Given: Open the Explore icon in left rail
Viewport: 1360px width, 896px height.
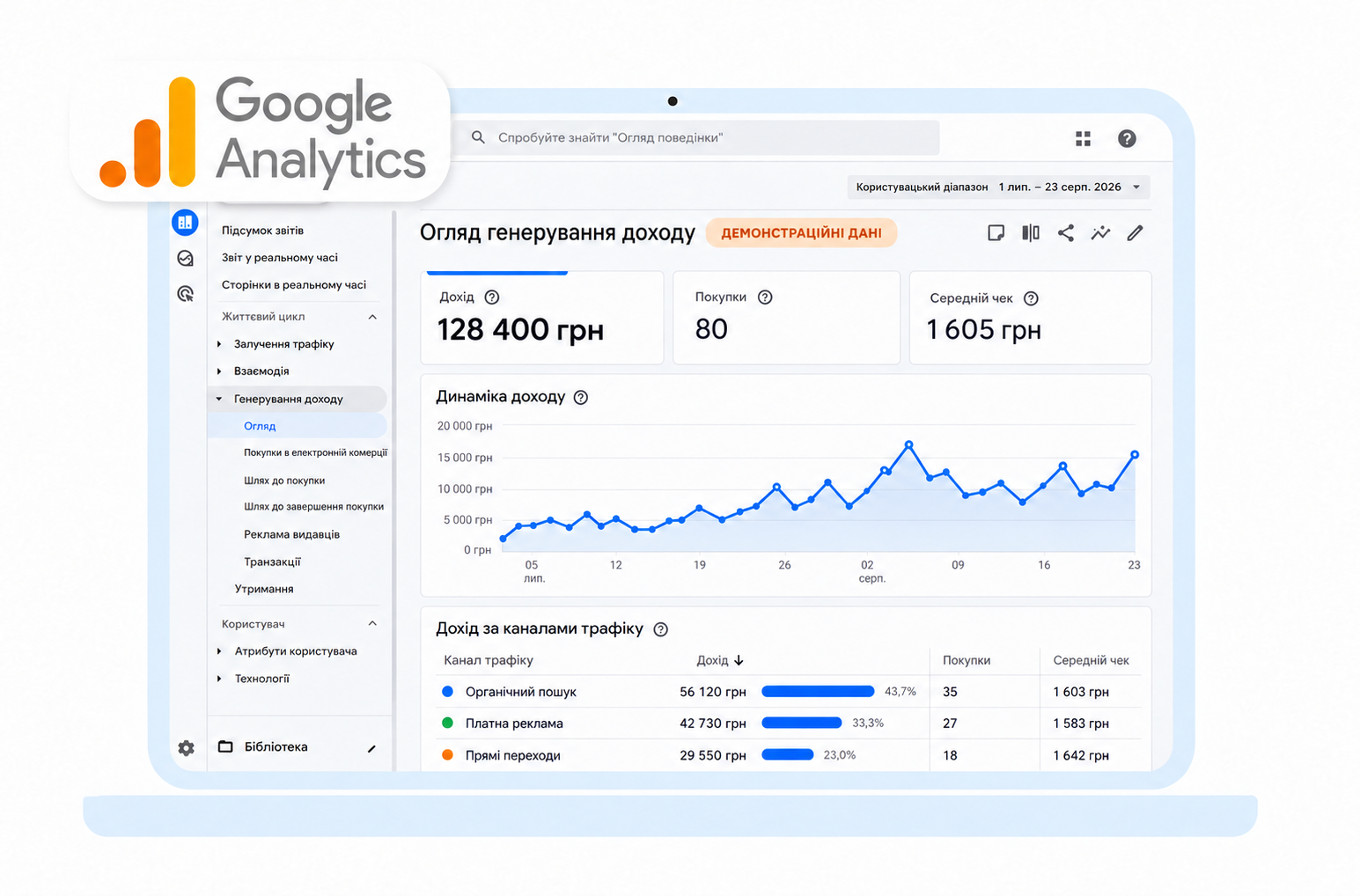Looking at the screenshot, I should [185, 258].
